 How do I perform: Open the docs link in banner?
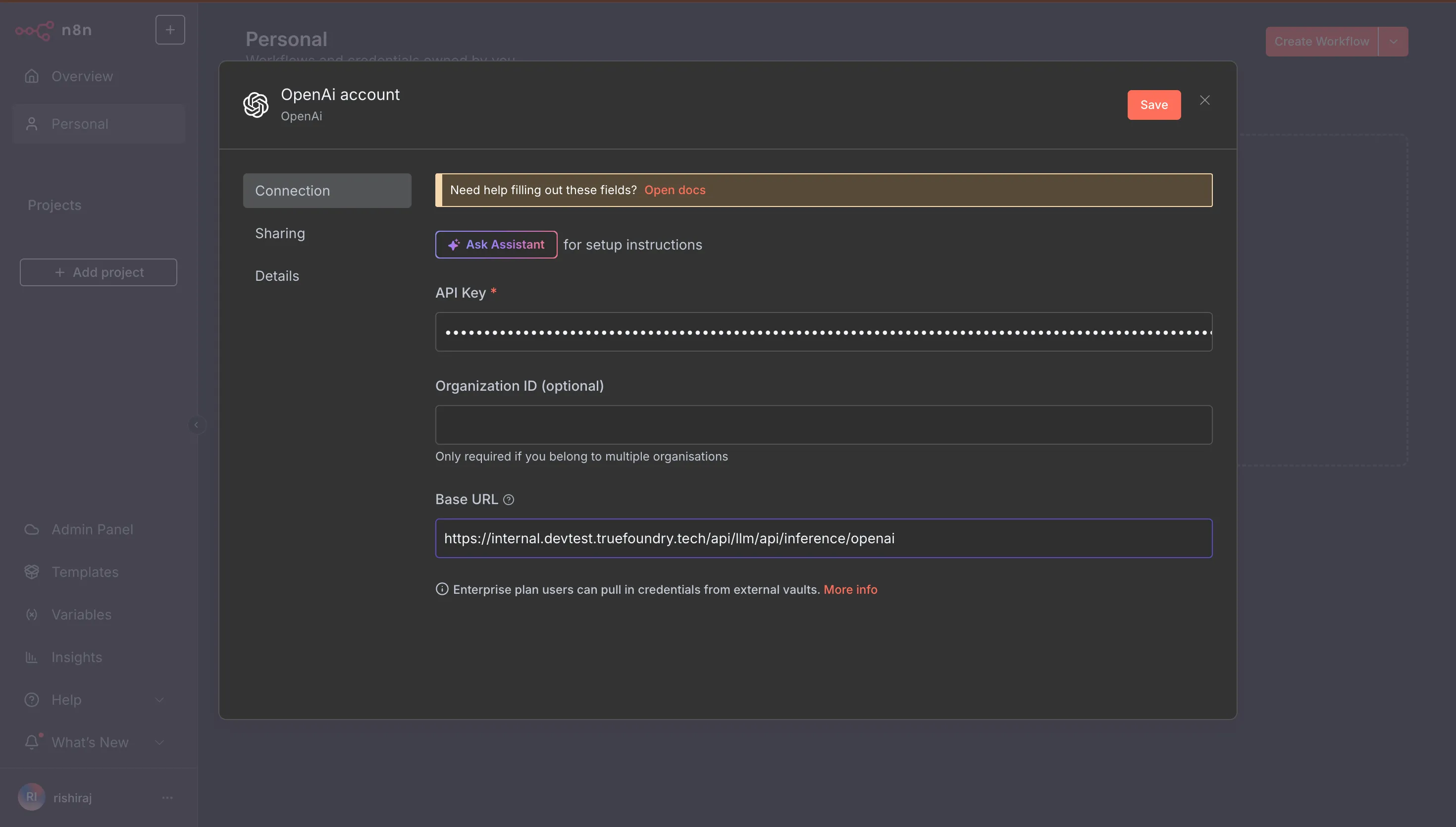coord(675,190)
